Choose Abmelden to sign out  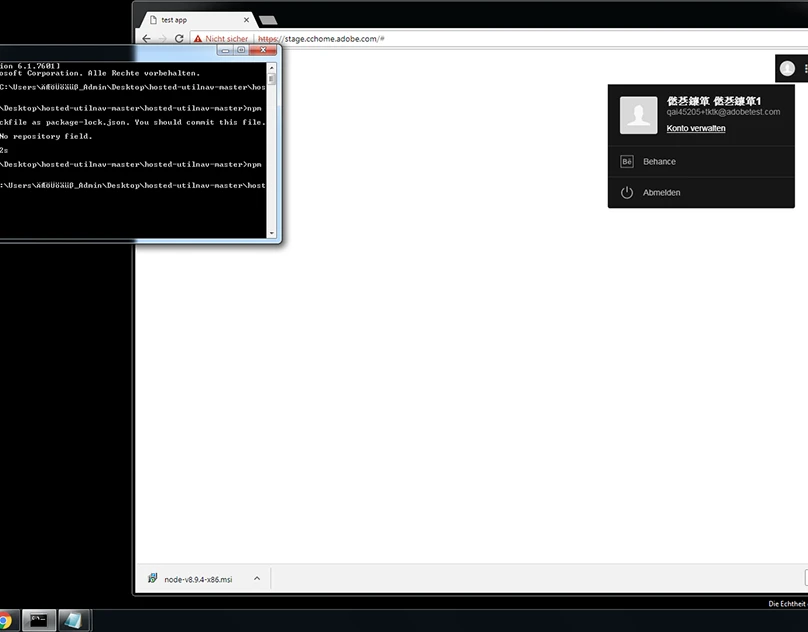[x=661, y=192]
